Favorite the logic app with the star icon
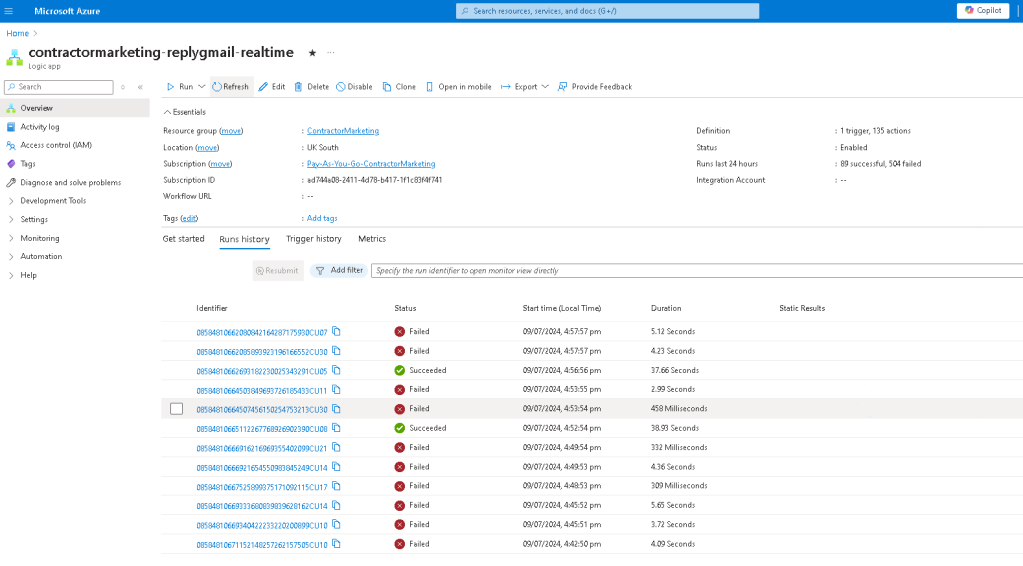Image resolution: width=1023 pixels, height=566 pixels. click(313, 53)
